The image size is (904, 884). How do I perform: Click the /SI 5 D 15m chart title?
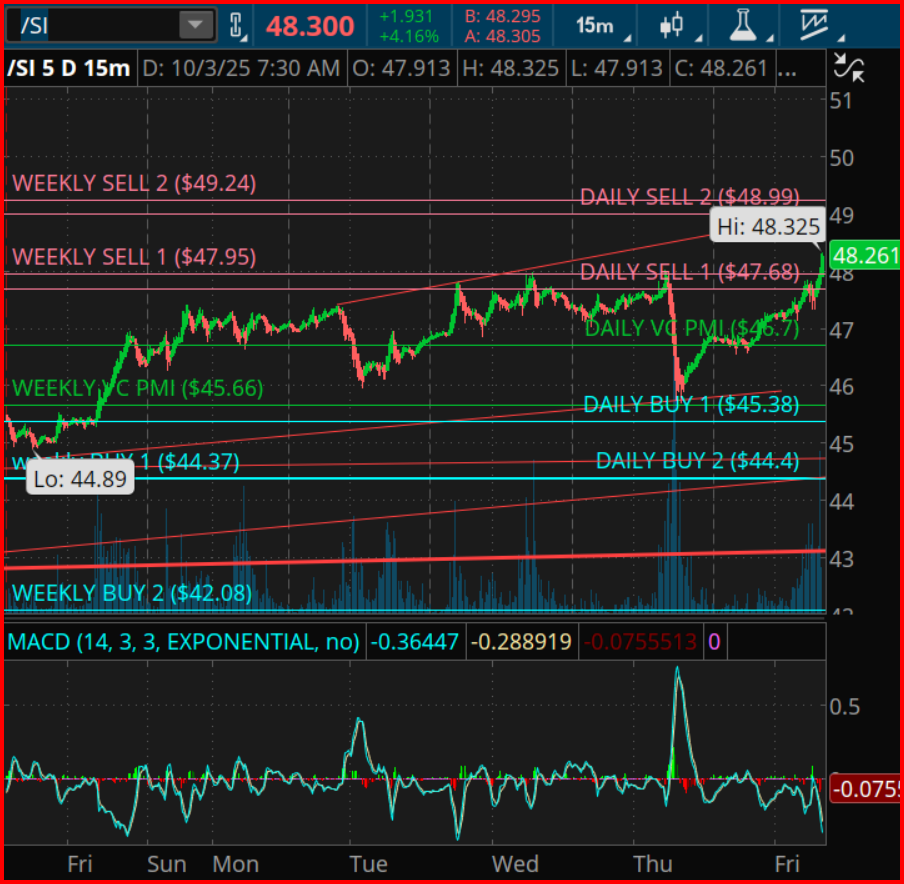coord(69,69)
